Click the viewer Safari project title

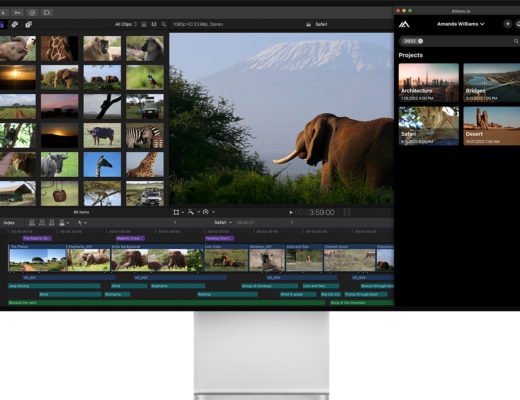point(321,24)
